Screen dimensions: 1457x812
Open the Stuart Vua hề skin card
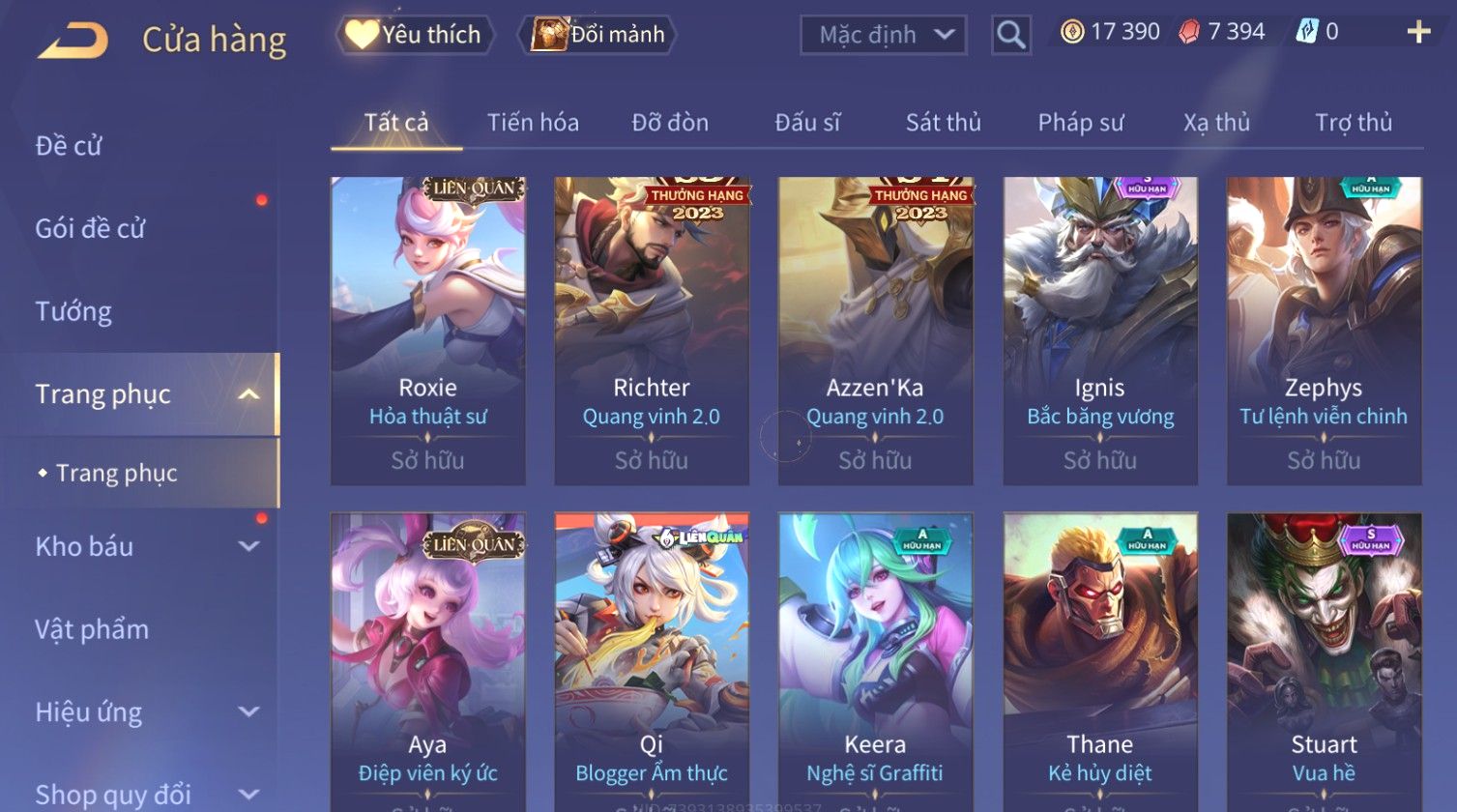(x=1324, y=662)
